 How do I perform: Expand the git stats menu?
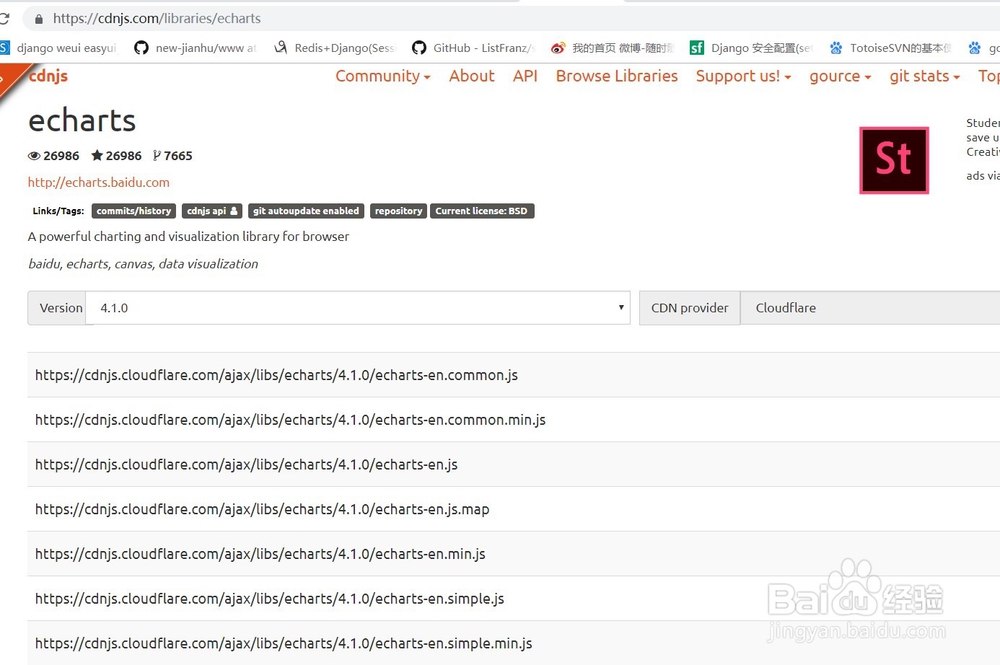(x=924, y=77)
